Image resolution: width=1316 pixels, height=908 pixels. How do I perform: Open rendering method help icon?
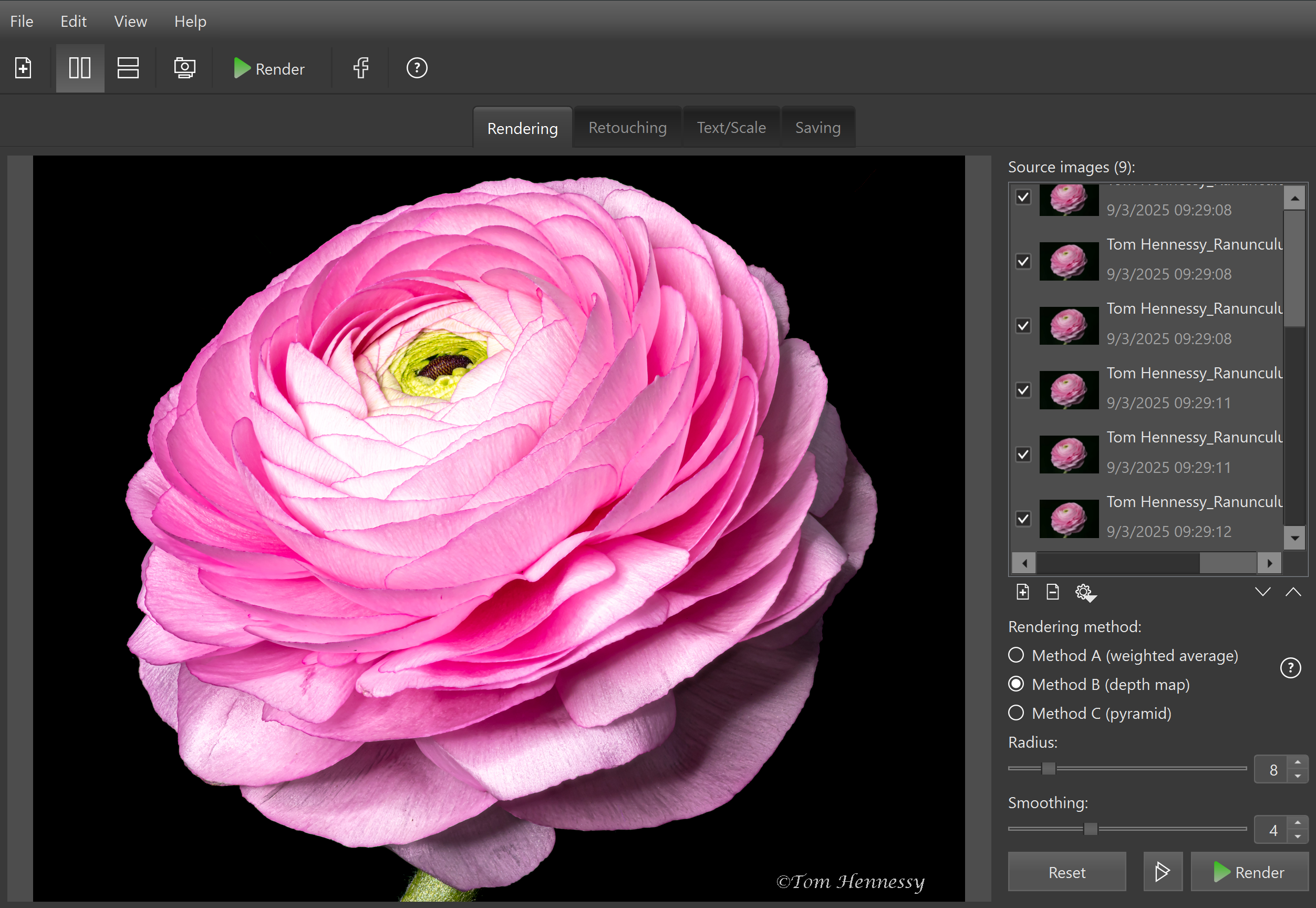coord(1290,668)
